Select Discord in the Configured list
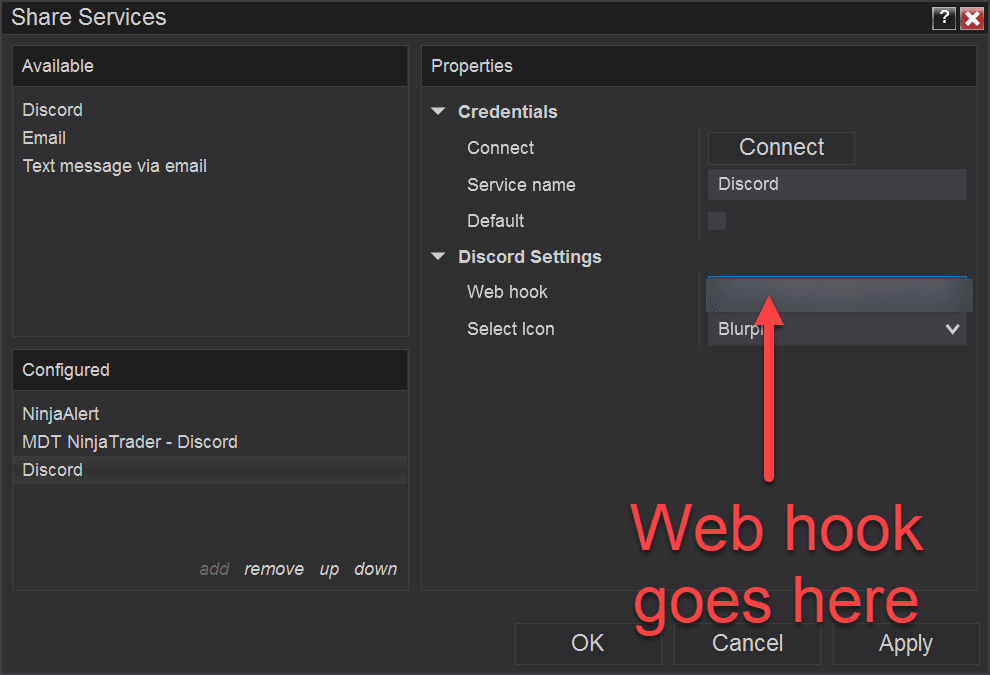 tap(210, 470)
